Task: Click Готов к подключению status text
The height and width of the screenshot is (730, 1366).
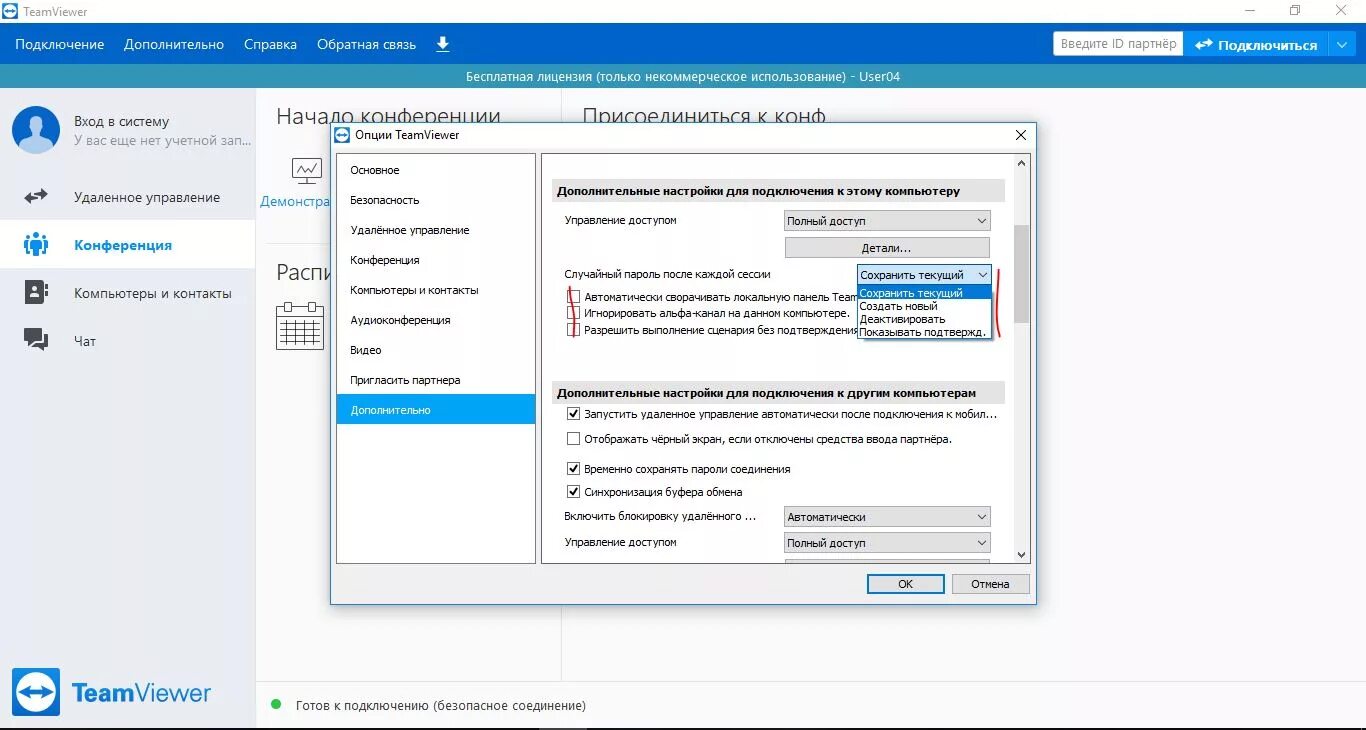Action: (441, 705)
